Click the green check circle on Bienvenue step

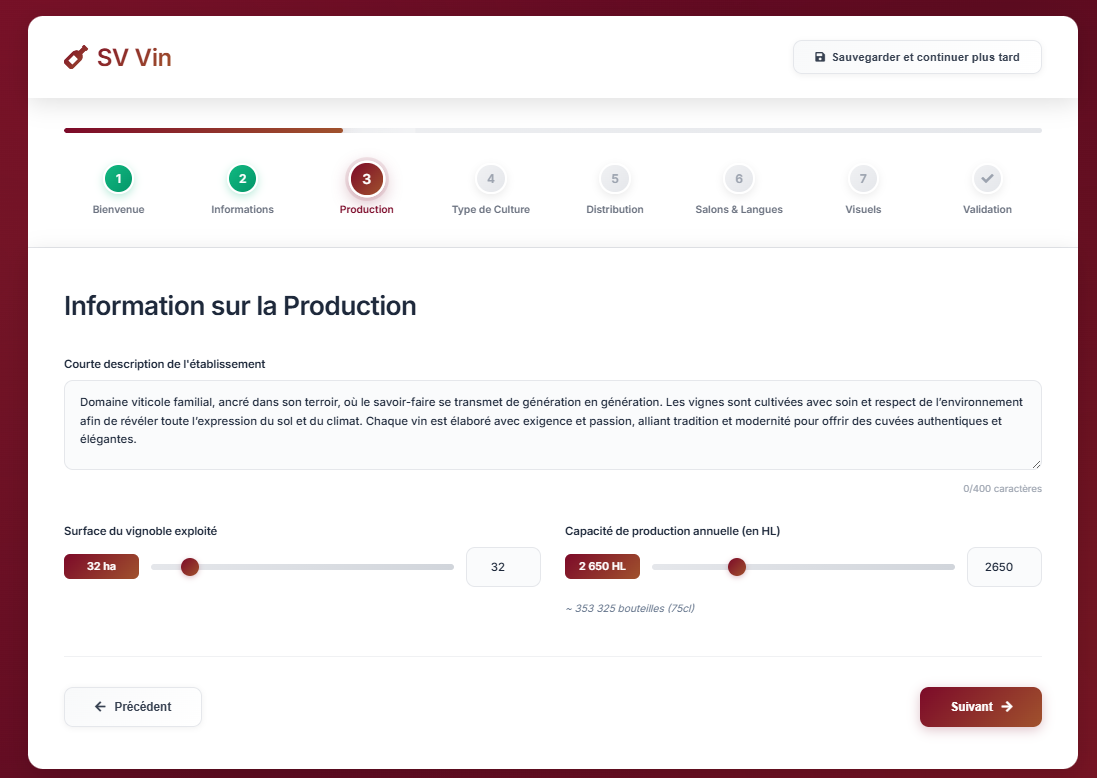(x=118, y=178)
